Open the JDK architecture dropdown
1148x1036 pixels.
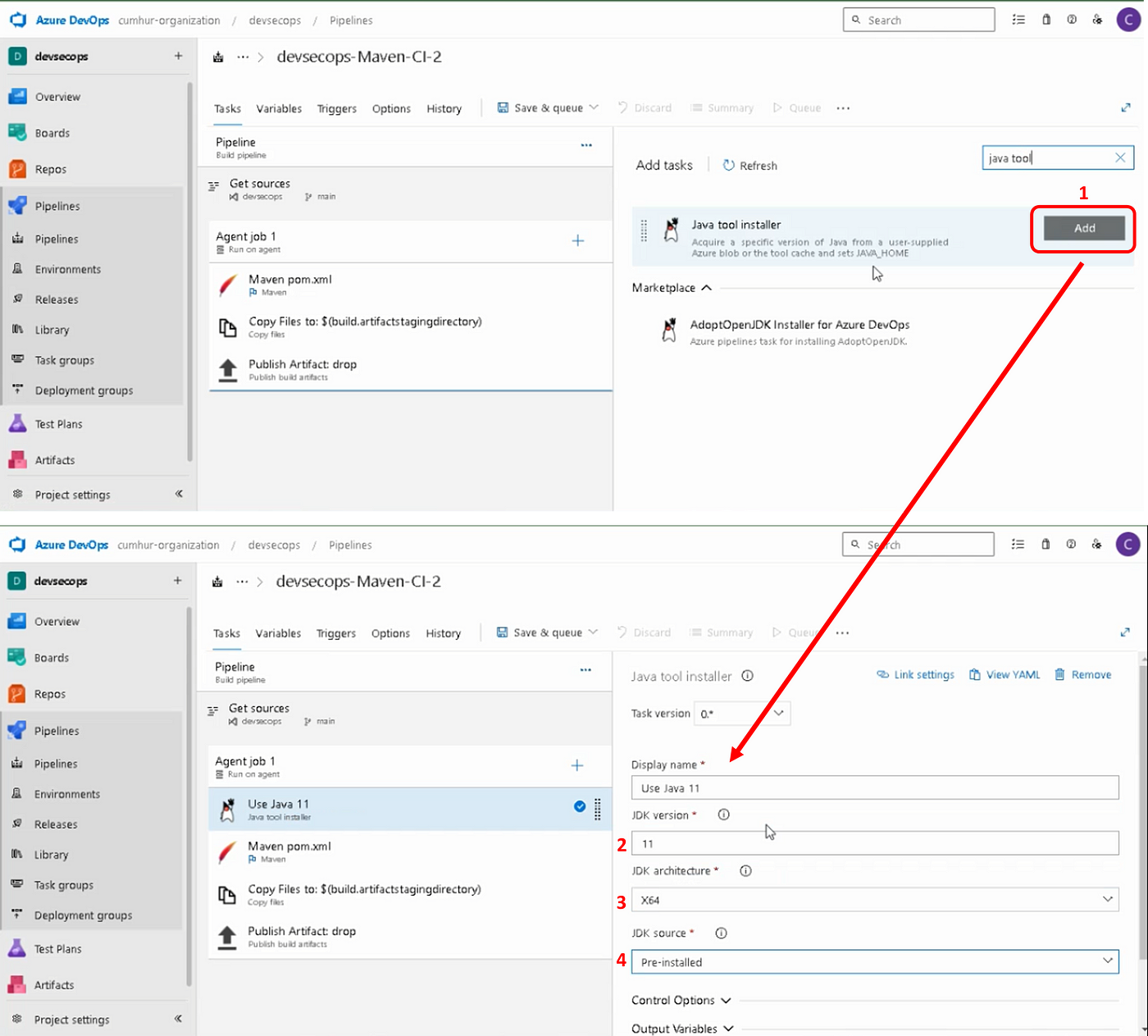coord(875,900)
